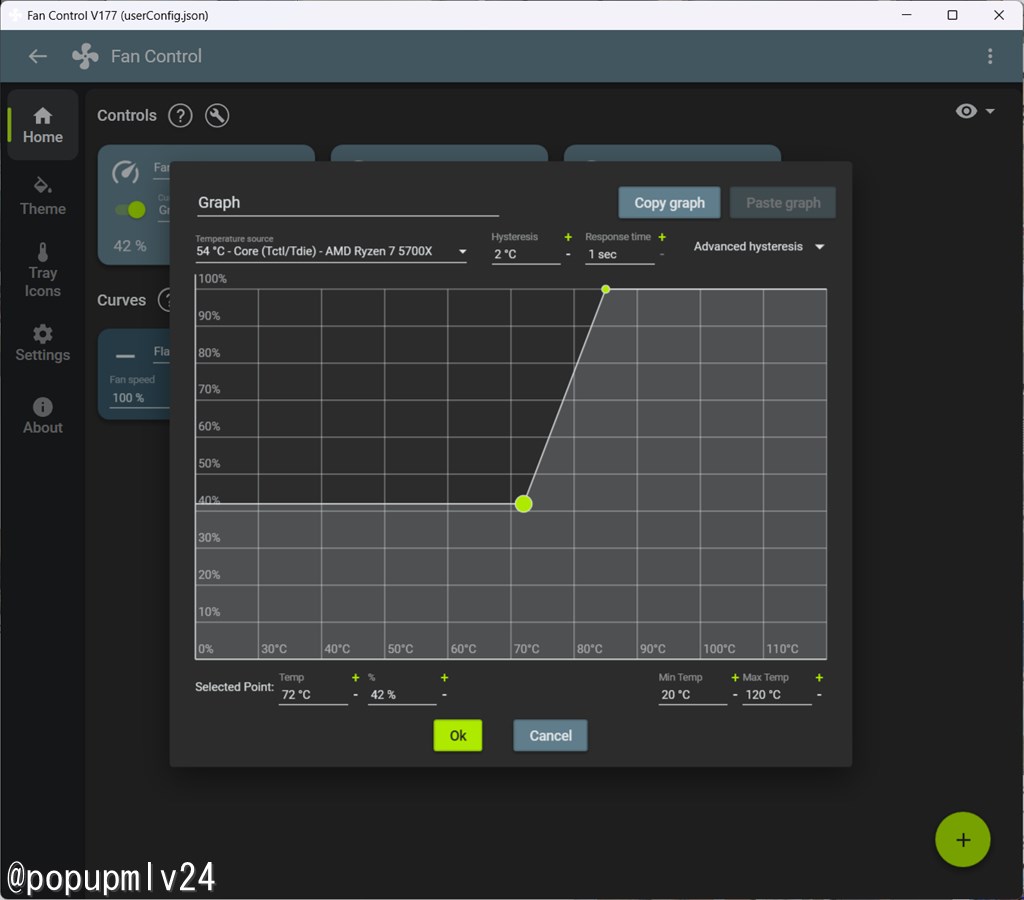The width and height of the screenshot is (1024, 900).
Task: Click the Copy graph button
Action: pyautogui.click(x=669, y=203)
